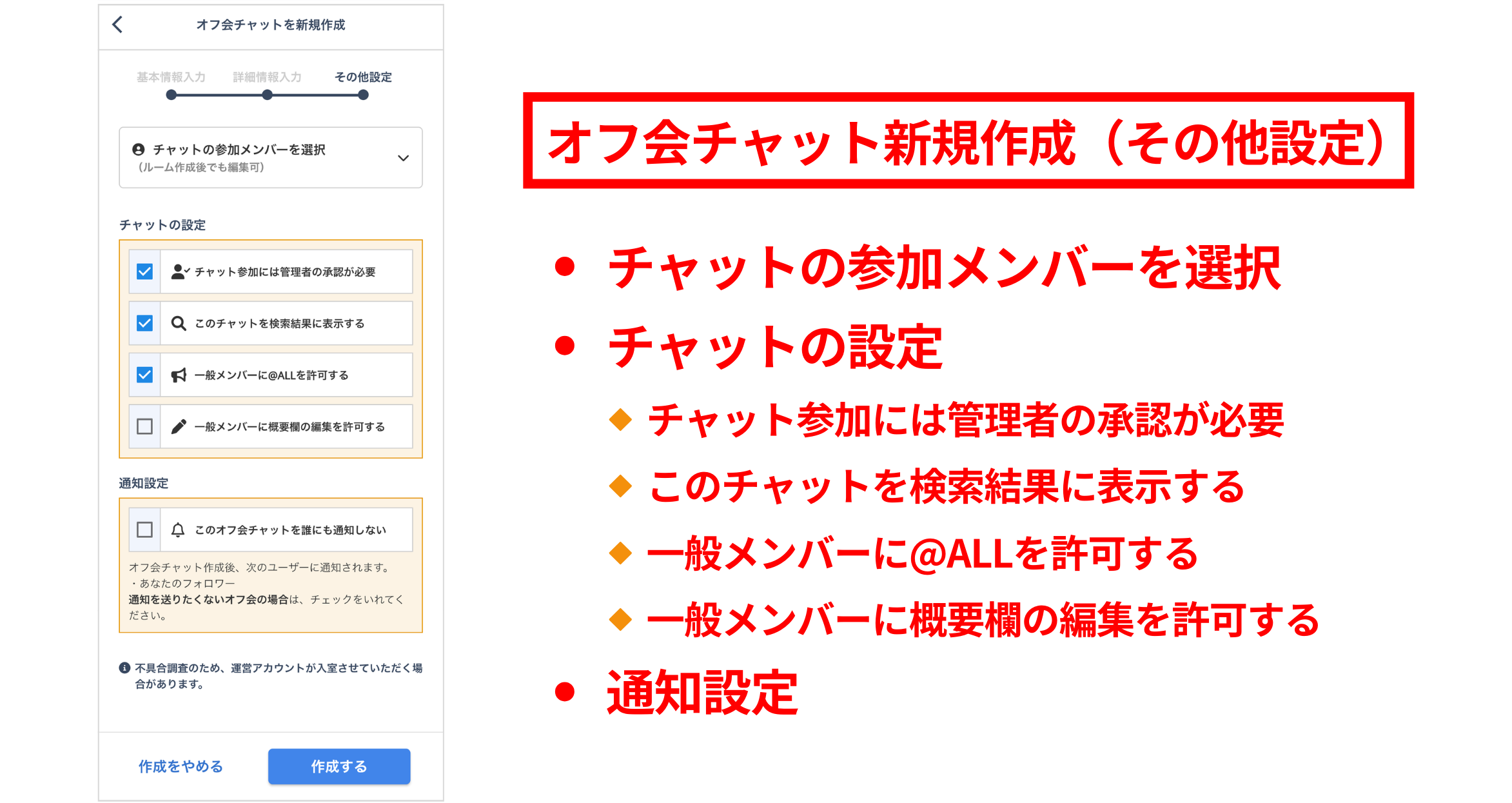Click the person icon beside member selection

tap(138, 150)
